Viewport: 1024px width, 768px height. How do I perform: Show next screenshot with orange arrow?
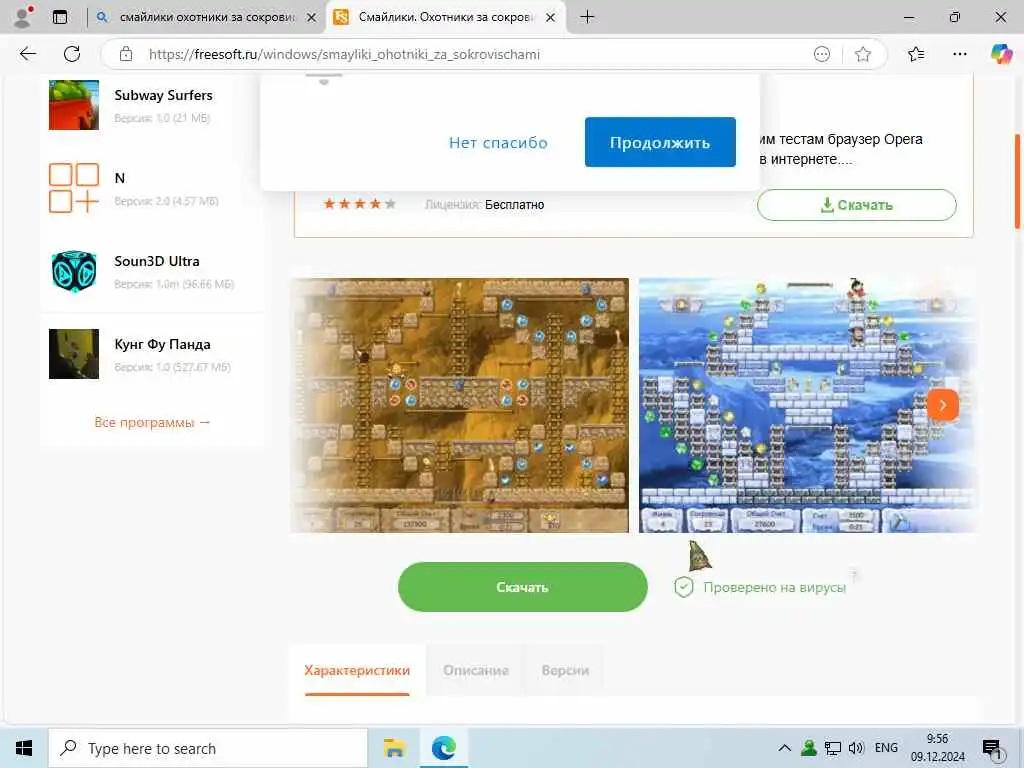point(942,405)
